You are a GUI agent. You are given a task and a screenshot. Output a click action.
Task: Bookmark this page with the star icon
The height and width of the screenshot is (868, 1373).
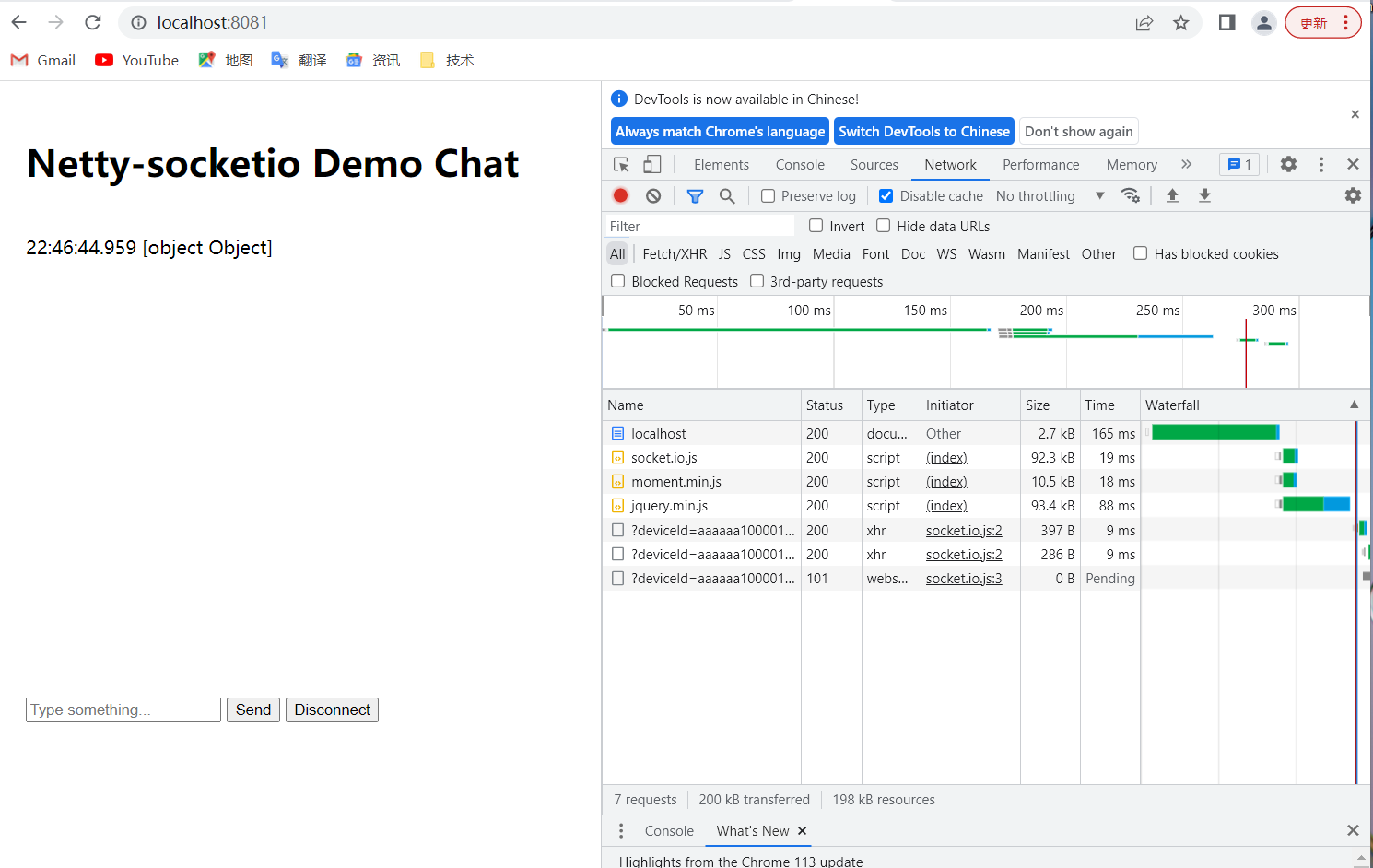[1181, 23]
